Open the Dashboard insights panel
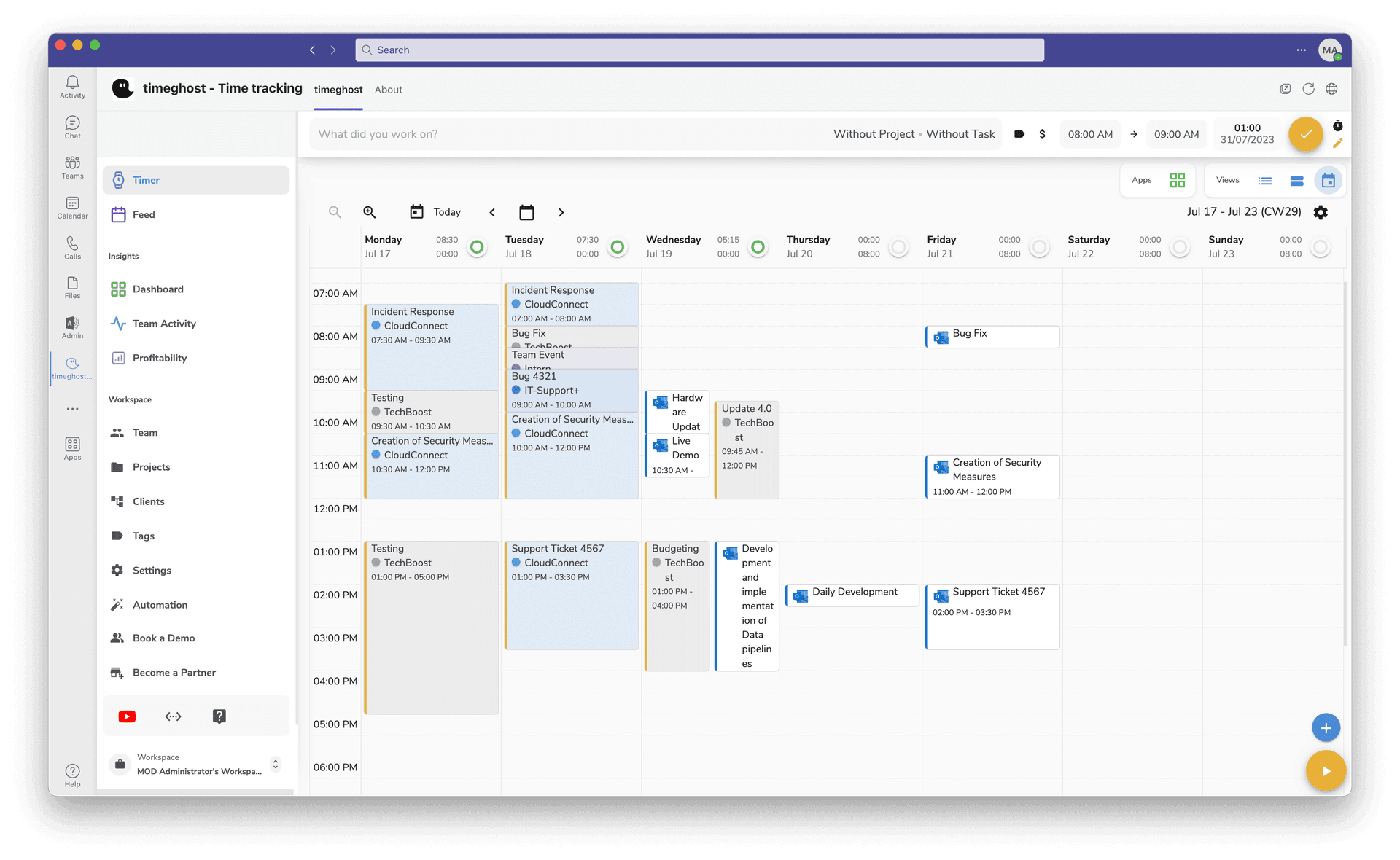This screenshot has width=1400, height=860. click(x=157, y=289)
